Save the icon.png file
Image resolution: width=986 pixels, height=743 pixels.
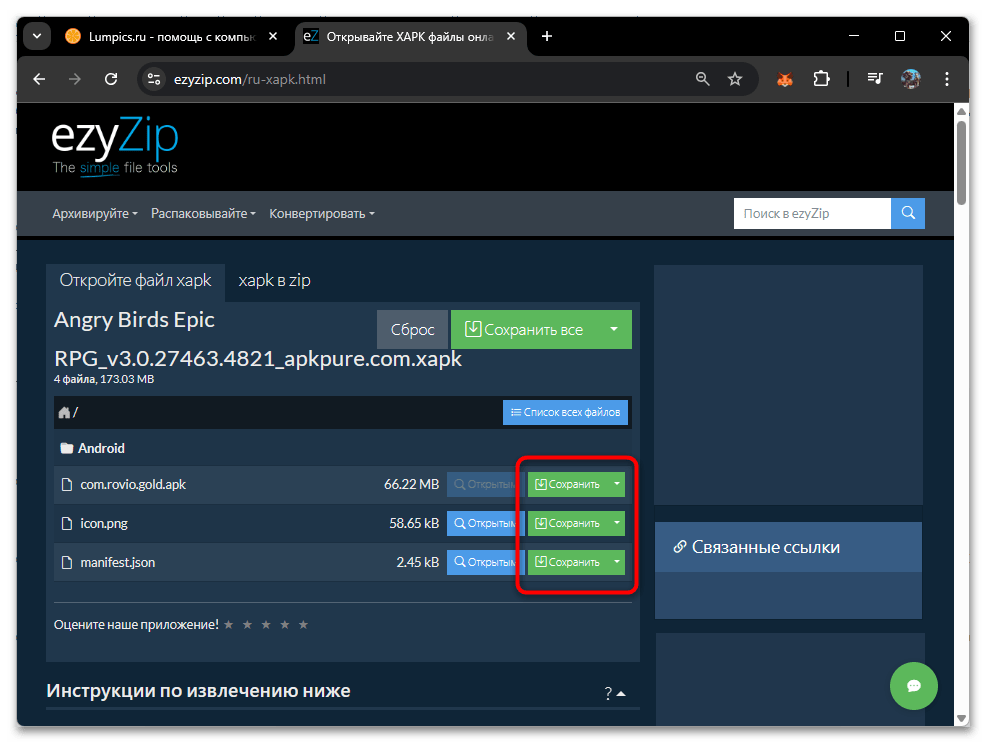(x=568, y=523)
